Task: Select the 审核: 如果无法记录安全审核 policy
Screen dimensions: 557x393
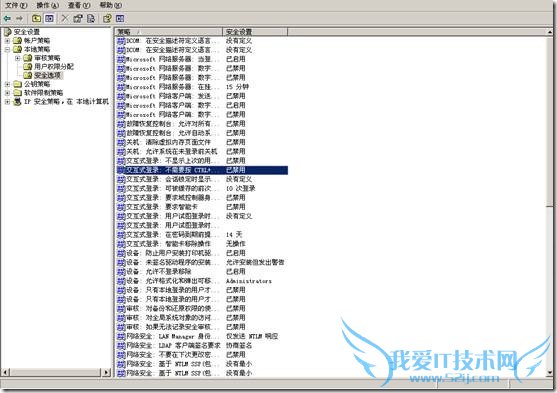Action: [169, 327]
